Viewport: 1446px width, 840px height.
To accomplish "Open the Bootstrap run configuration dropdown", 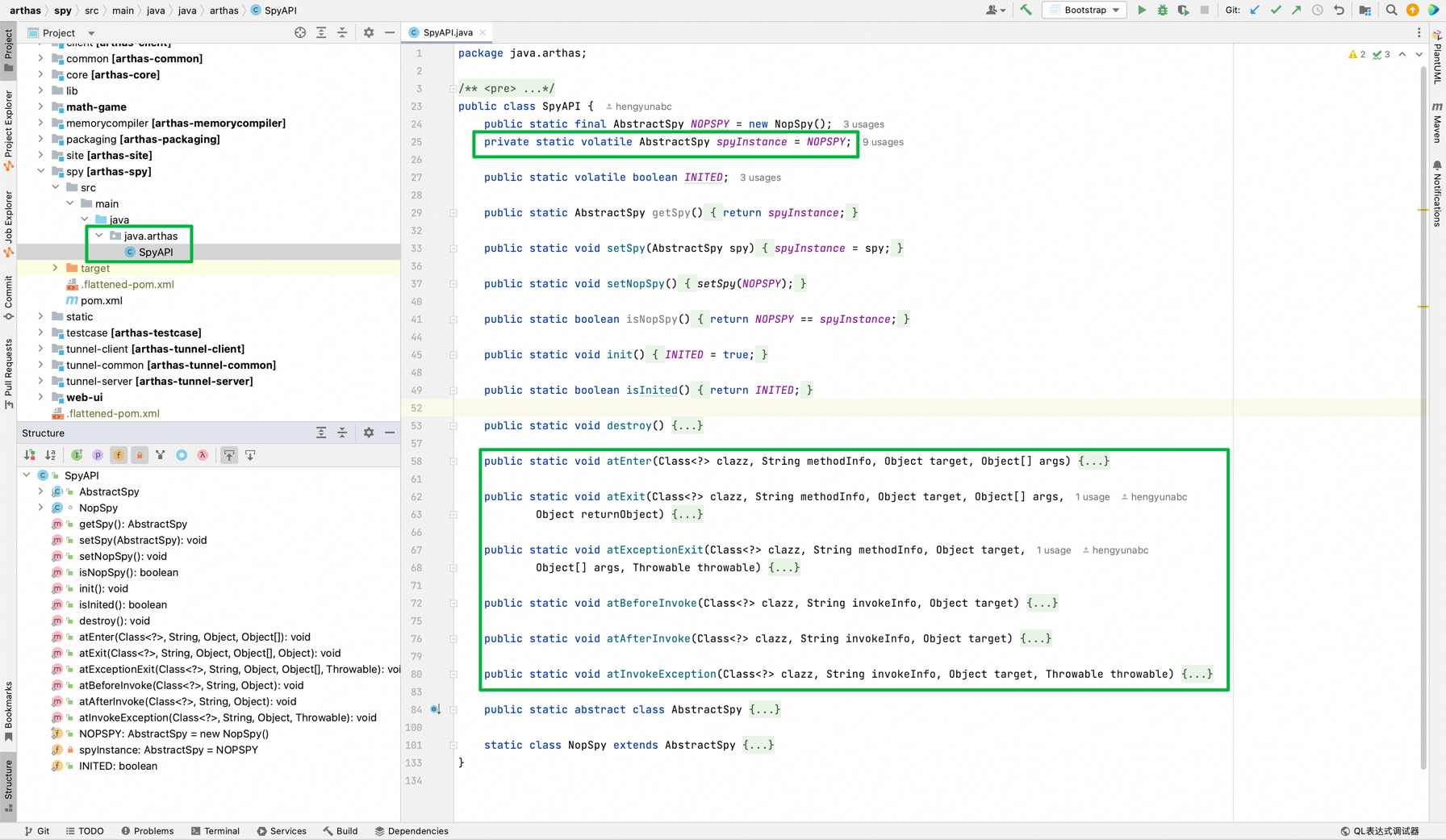I will 1084,10.
